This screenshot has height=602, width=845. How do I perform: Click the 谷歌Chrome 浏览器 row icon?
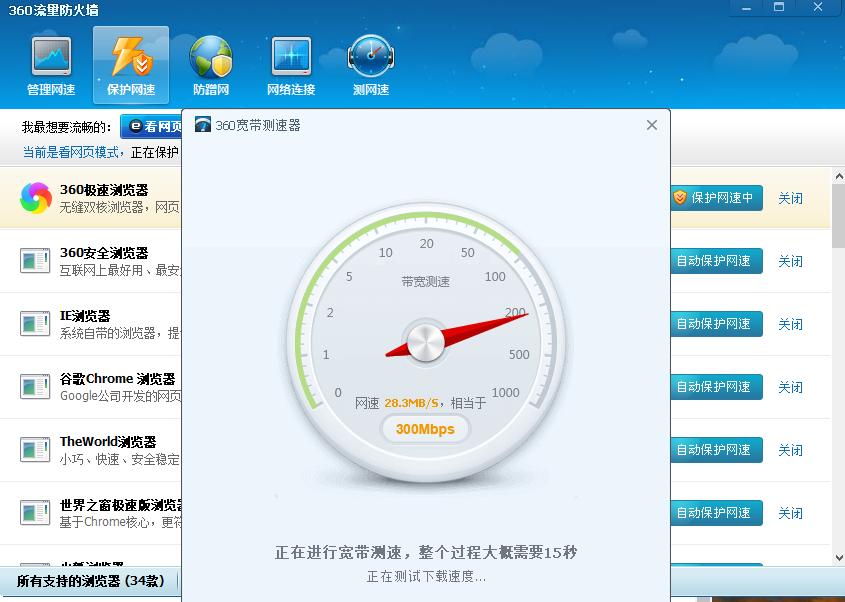35,387
